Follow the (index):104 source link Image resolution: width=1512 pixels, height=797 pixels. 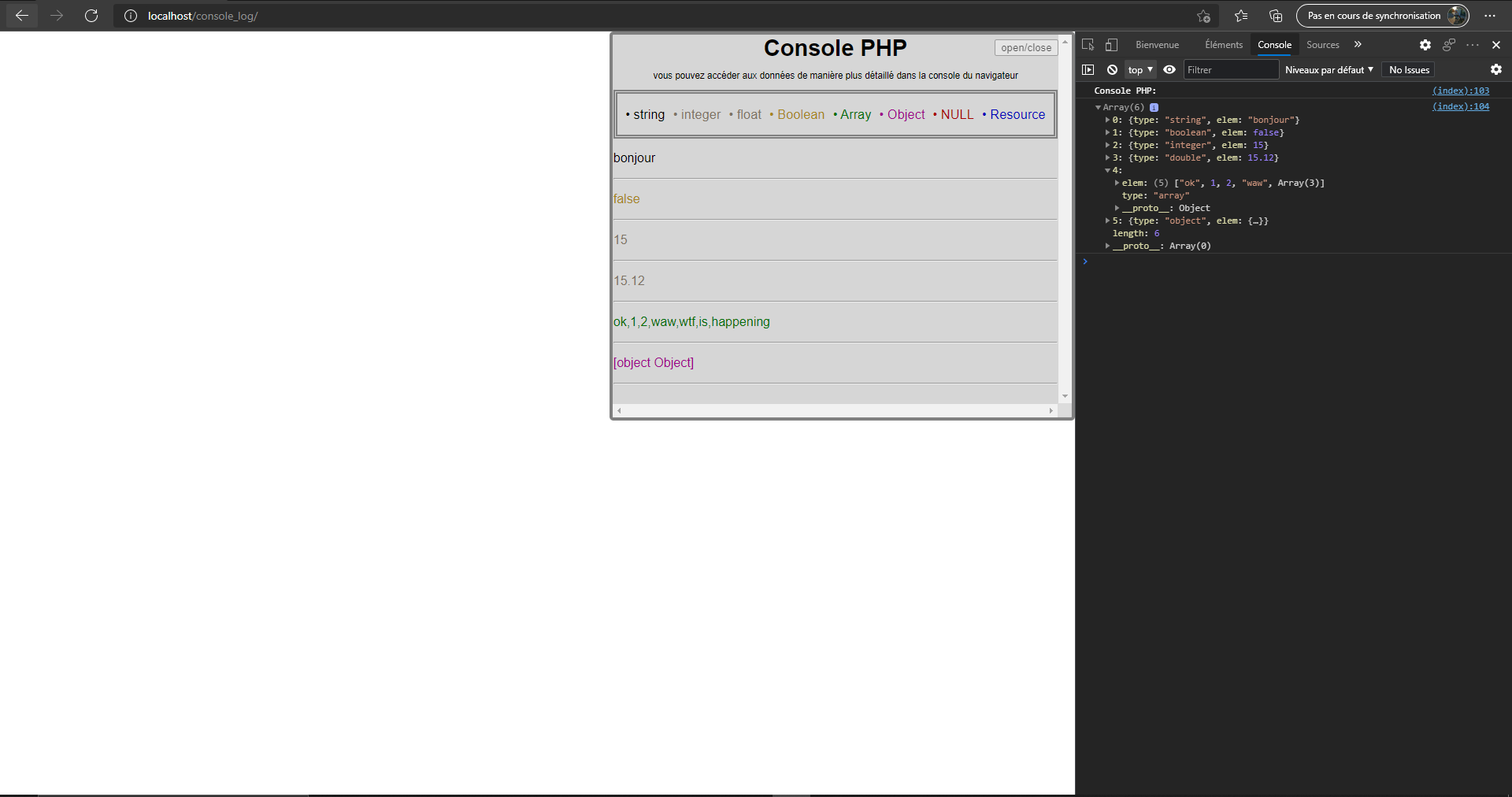[1461, 106]
